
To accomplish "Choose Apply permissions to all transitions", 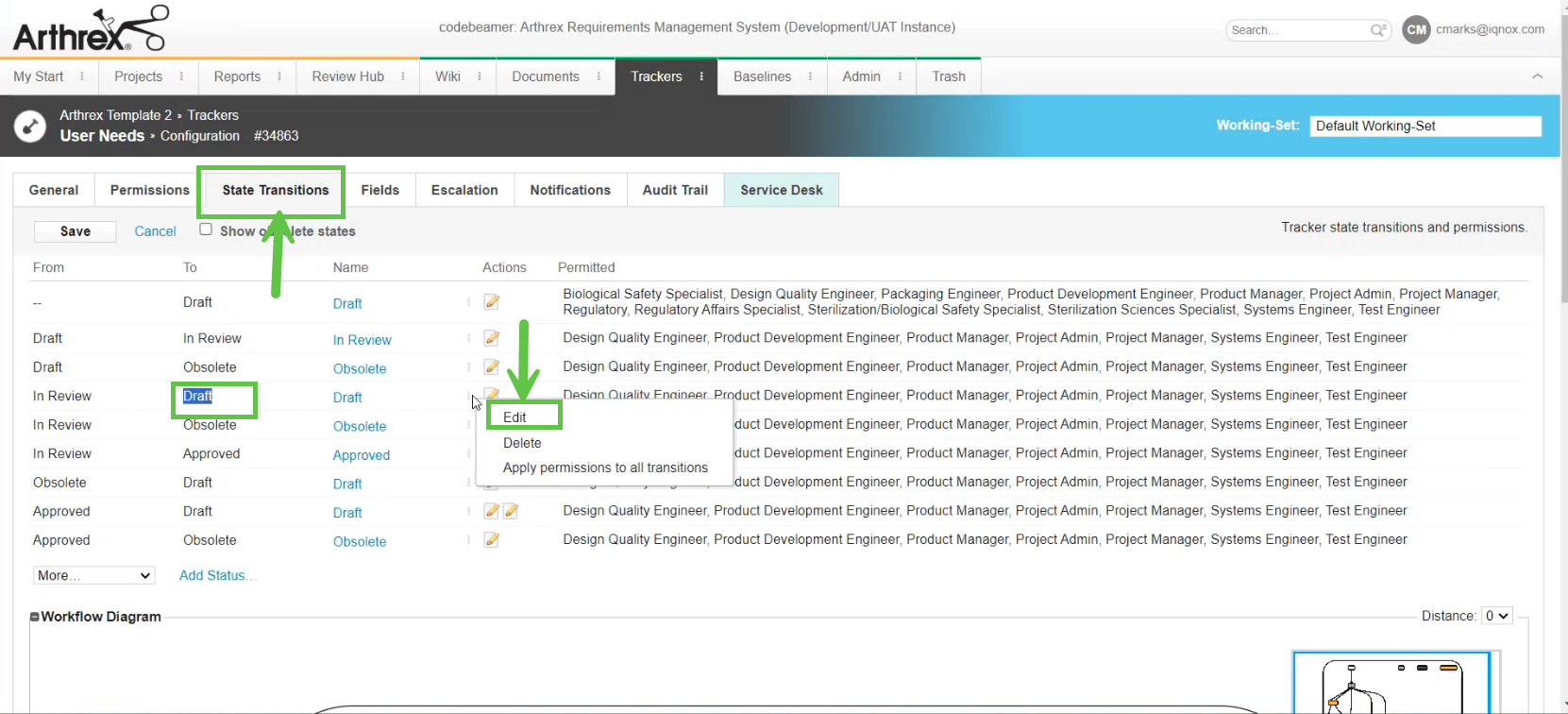I will [605, 467].
